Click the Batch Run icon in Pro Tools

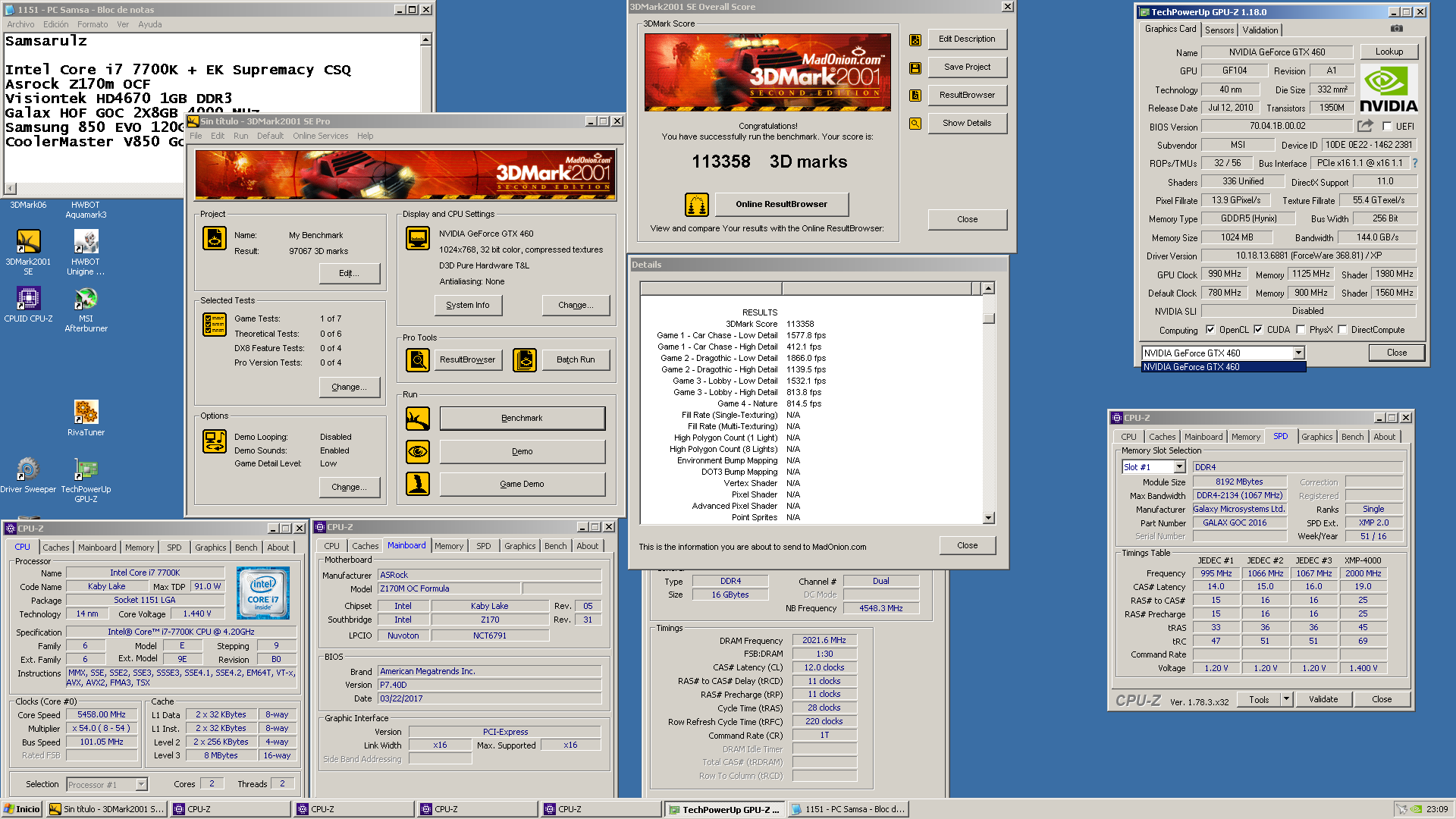525,359
